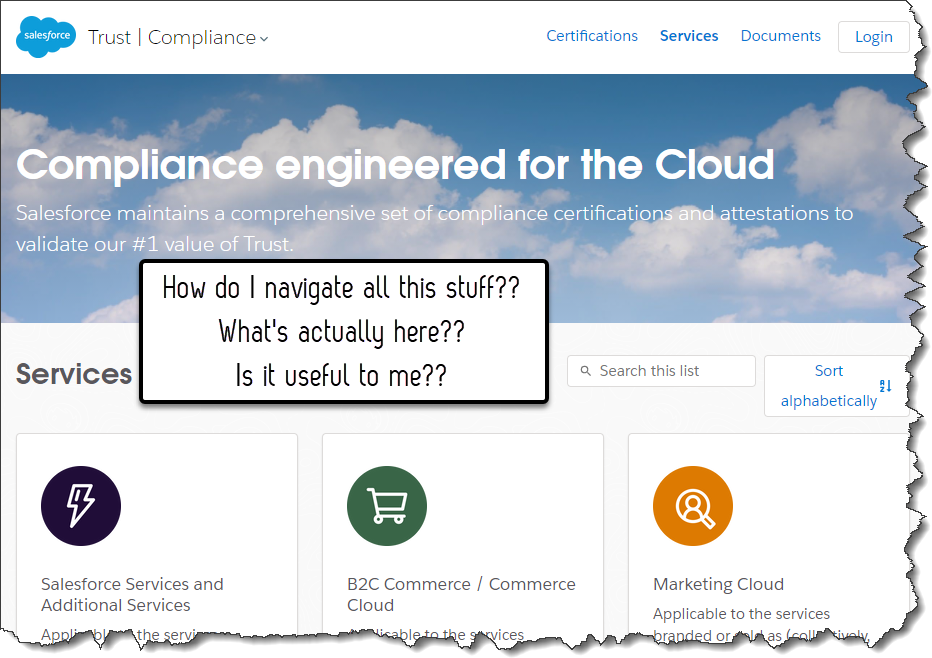The height and width of the screenshot is (658, 932).
Task: Click 'Applicable to the services' under Marketing Cloud
Action: [741, 613]
